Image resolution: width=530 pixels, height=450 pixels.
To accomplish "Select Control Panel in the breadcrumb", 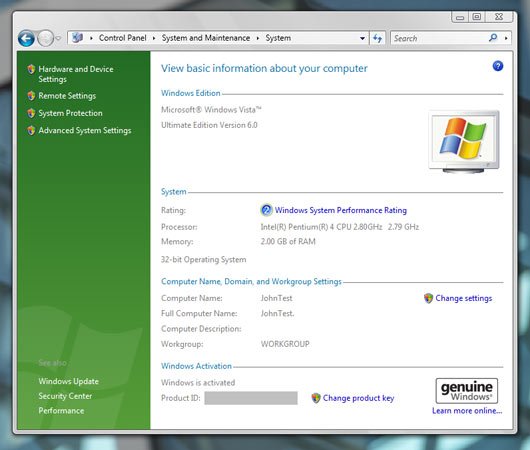I will click(x=122, y=38).
